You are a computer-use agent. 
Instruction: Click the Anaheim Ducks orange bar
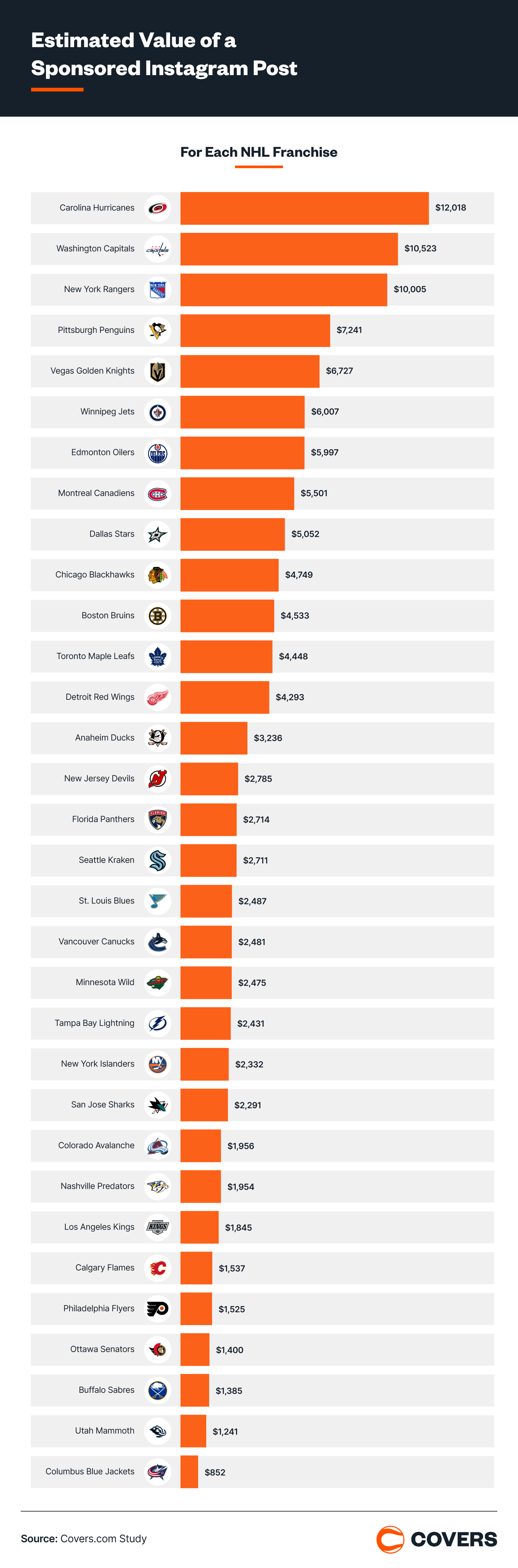(x=214, y=738)
